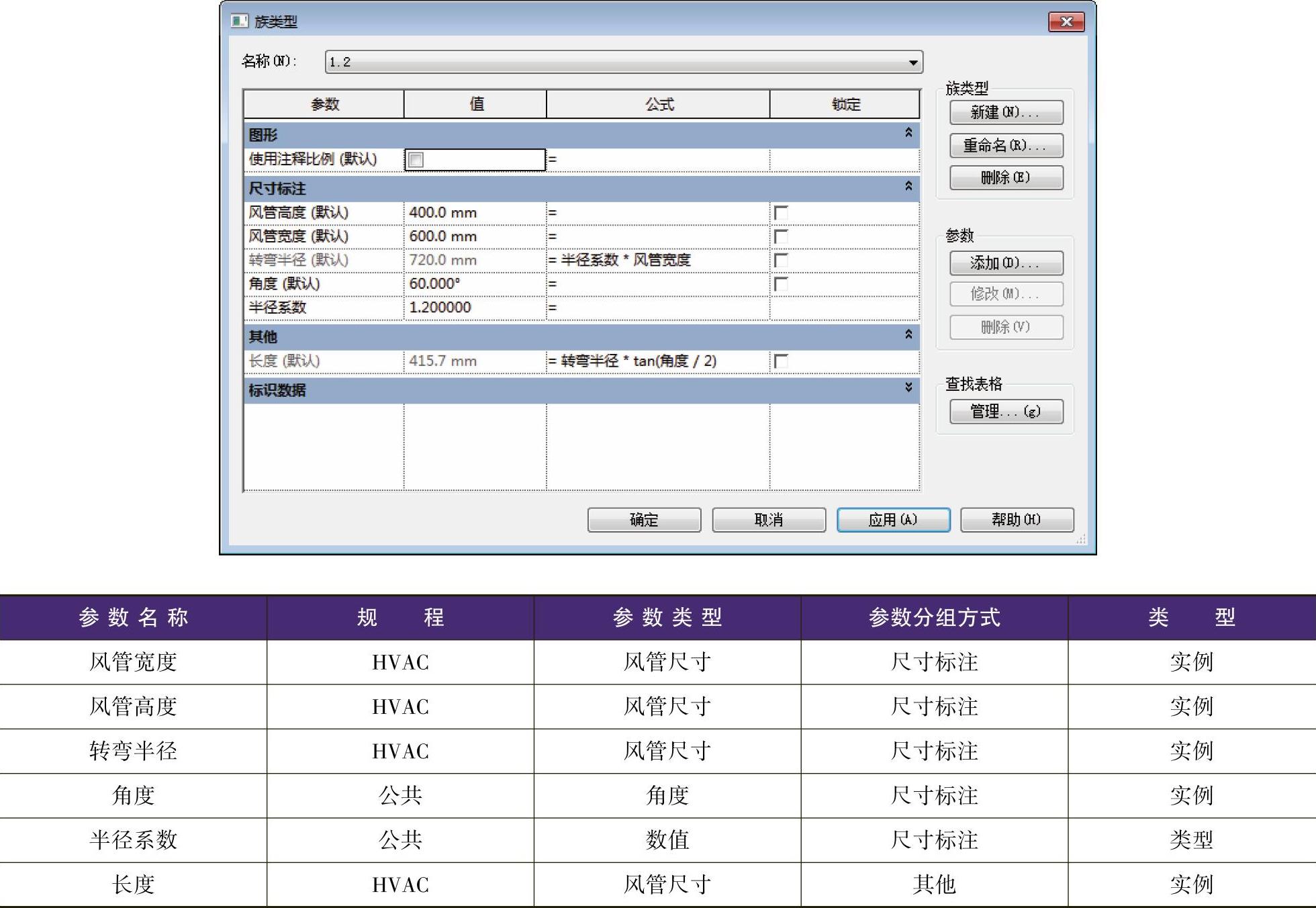Click the family types dialog title icon
Viewport: 1316px width, 908px height.
(239, 21)
